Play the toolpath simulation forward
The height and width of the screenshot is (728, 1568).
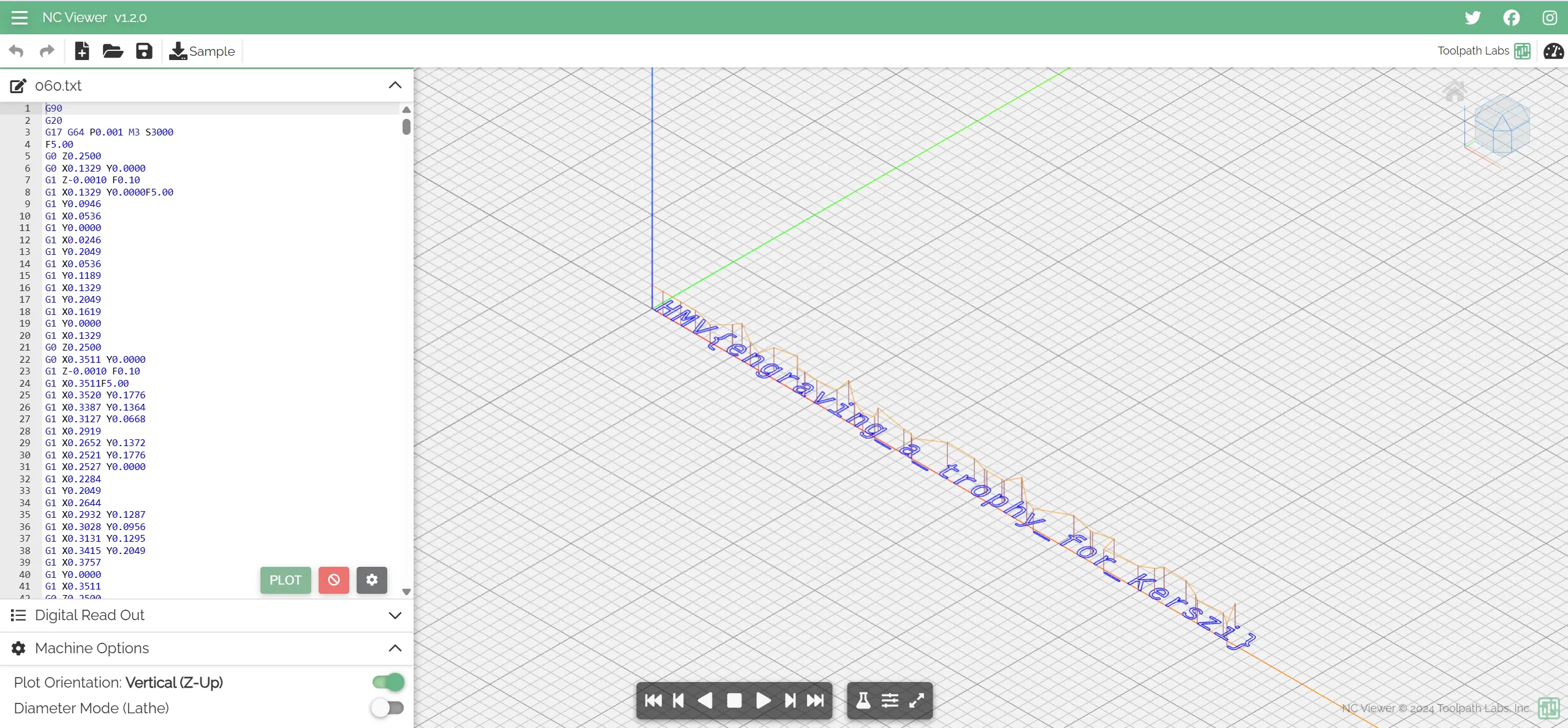tap(763, 700)
